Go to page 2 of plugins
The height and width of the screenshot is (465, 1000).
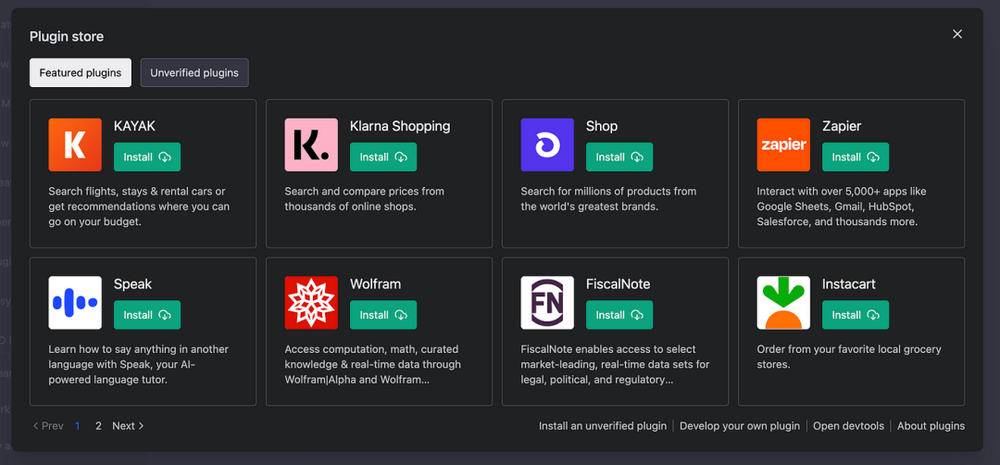pos(98,426)
